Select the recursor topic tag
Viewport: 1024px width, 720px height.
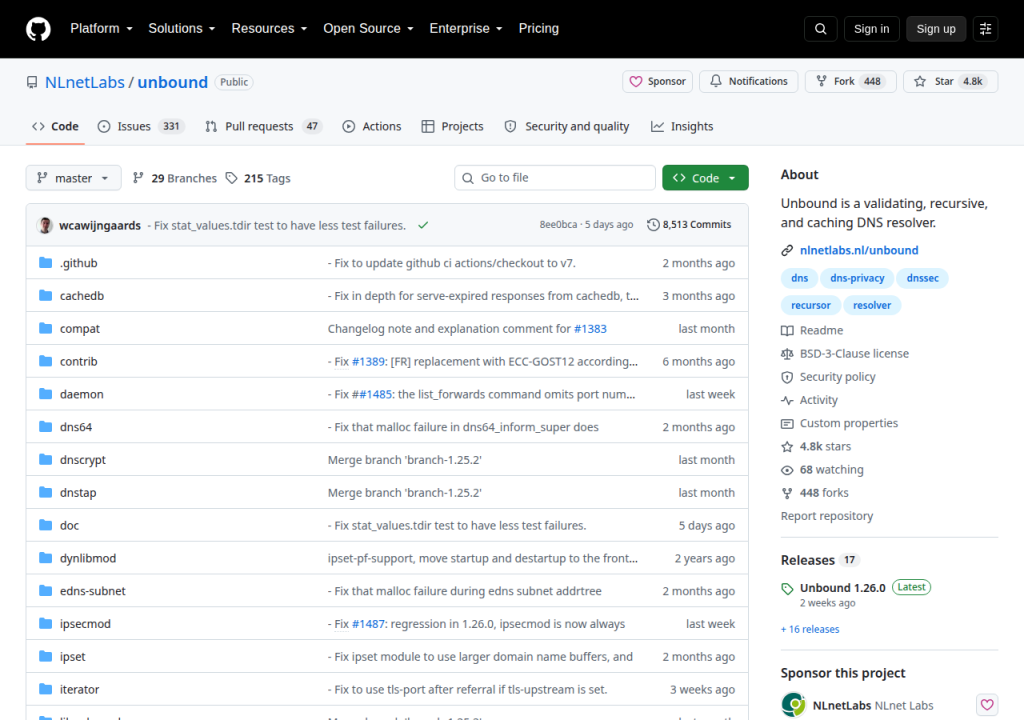(810, 305)
